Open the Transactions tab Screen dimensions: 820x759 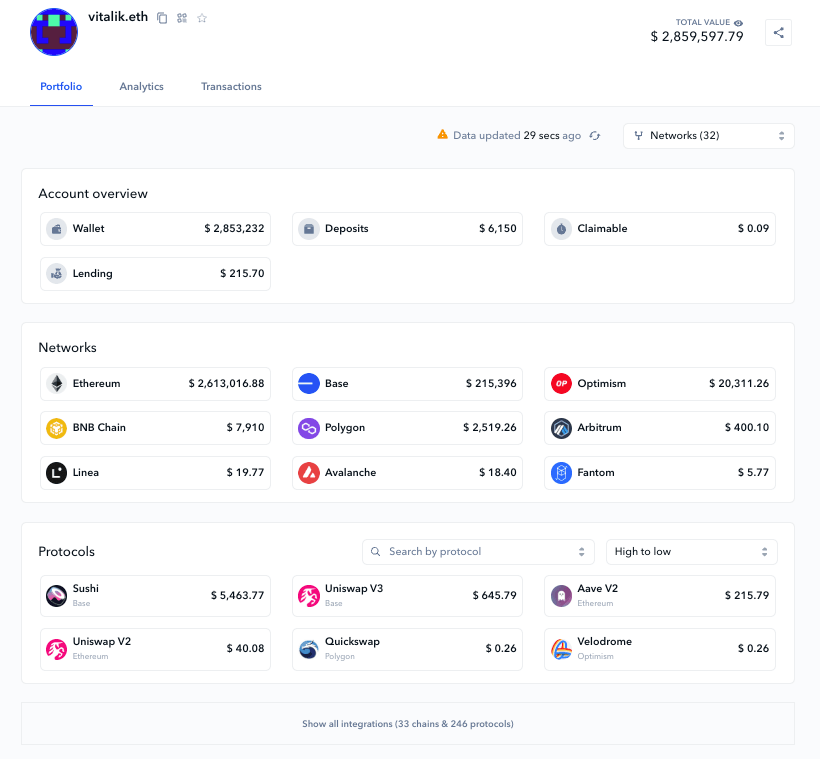tap(231, 87)
